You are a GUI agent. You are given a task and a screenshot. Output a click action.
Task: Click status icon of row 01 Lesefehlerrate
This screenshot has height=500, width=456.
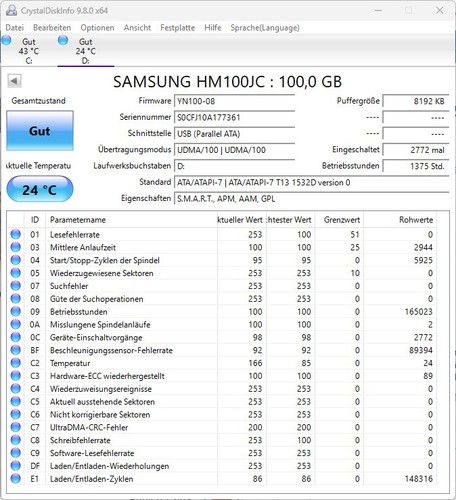pyautogui.click(x=15, y=234)
